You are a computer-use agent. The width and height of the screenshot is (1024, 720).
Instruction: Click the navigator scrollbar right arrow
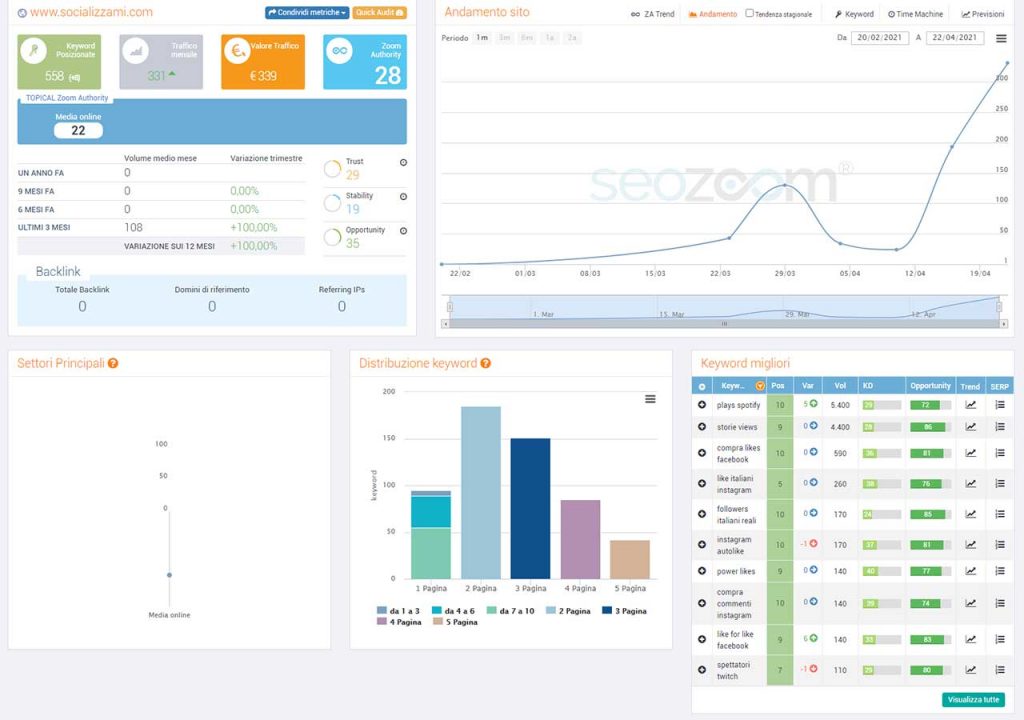point(1004,323)
